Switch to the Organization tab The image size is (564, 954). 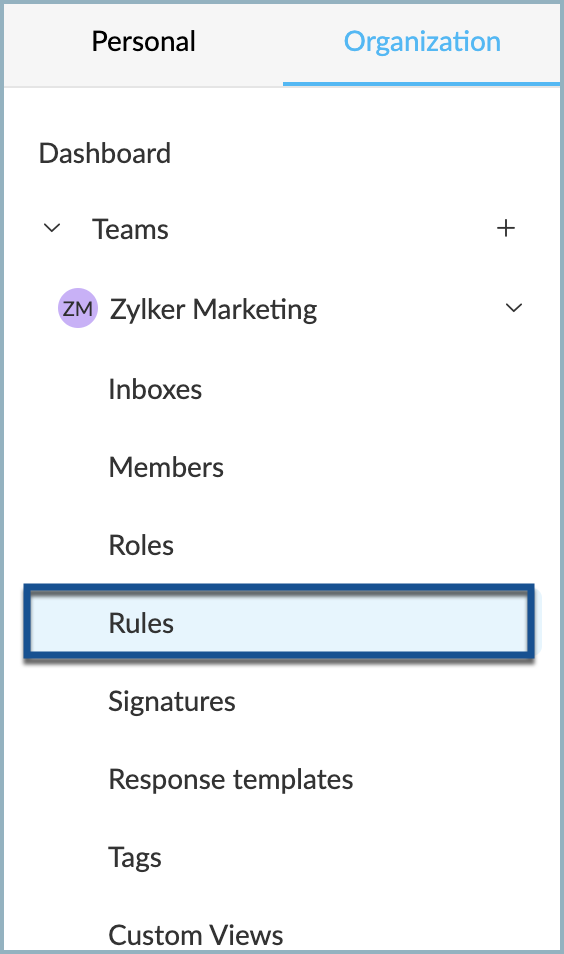coord(422,42)
